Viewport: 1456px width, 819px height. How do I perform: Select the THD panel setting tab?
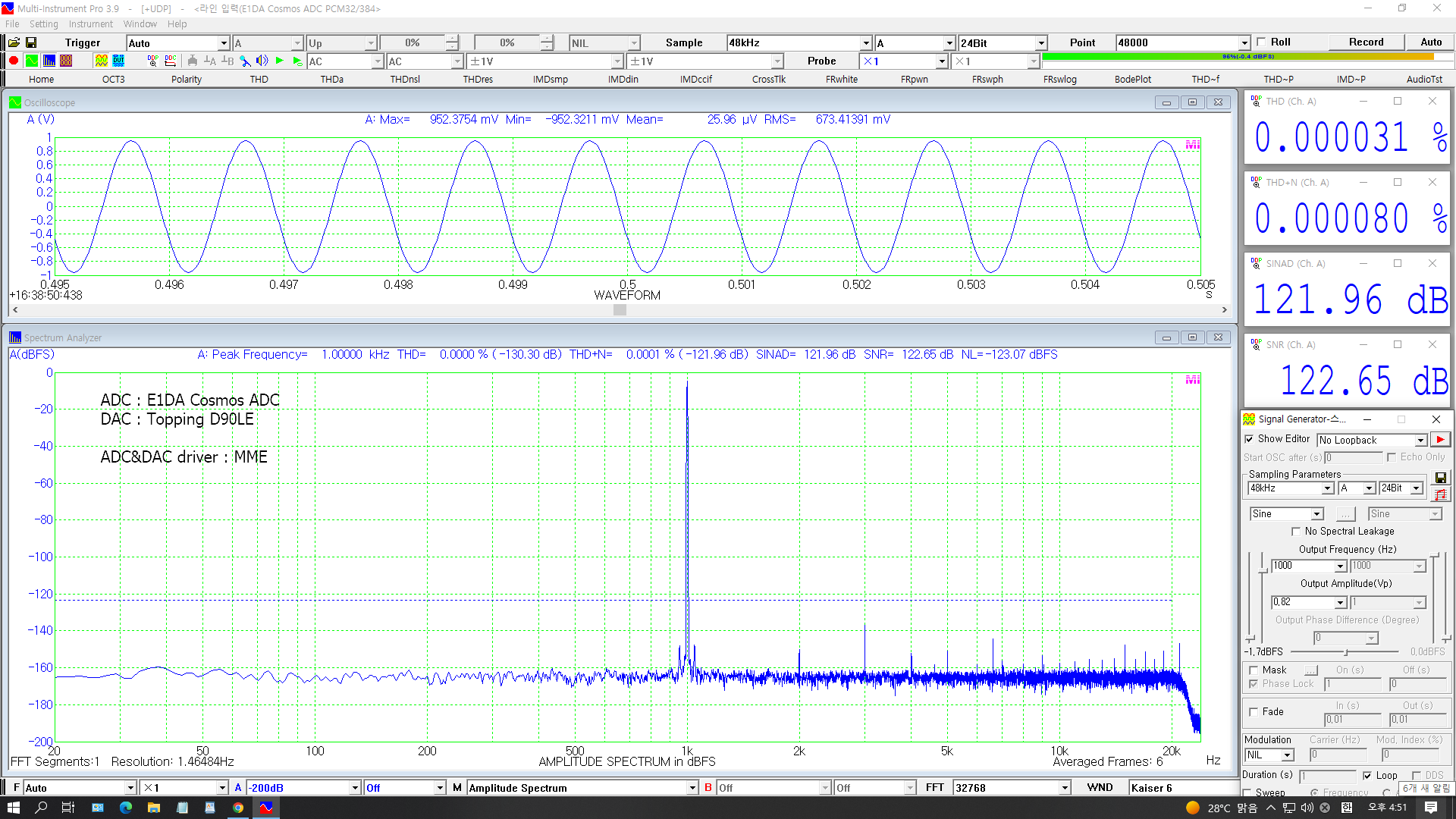click(259, 80)
